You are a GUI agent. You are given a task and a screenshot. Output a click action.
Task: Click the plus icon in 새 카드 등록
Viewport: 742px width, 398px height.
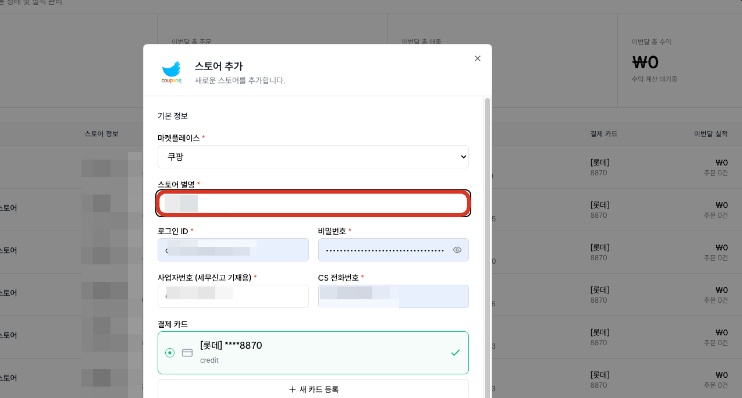click(292, 389)
